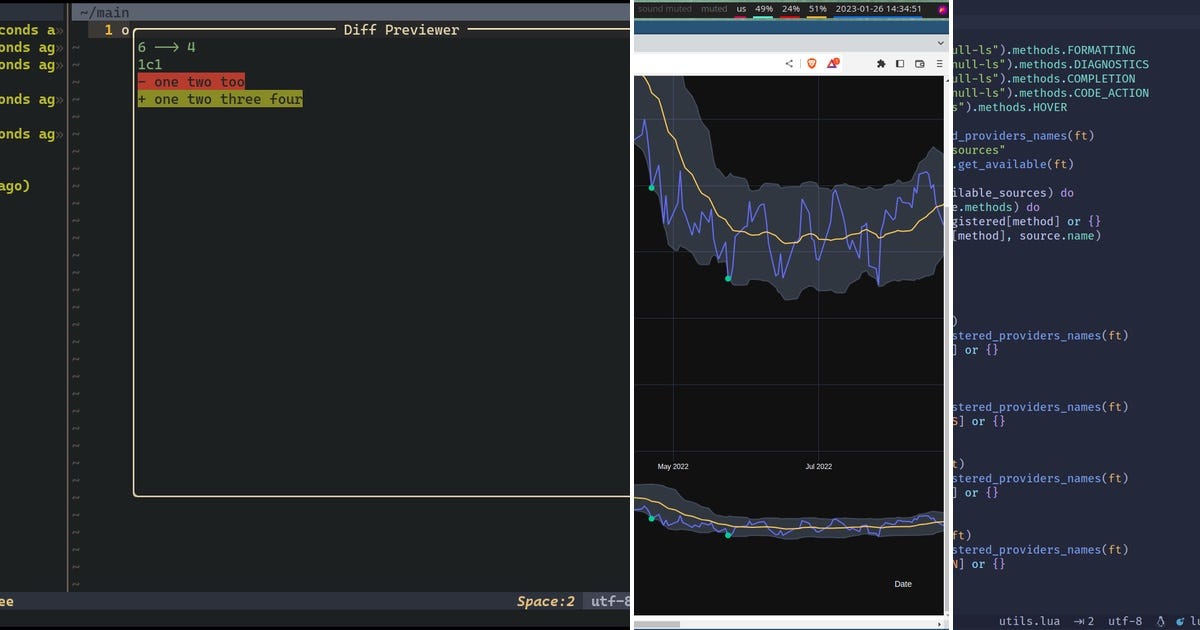Open the clock showing 2023-01-26 14:34:51

878,9
